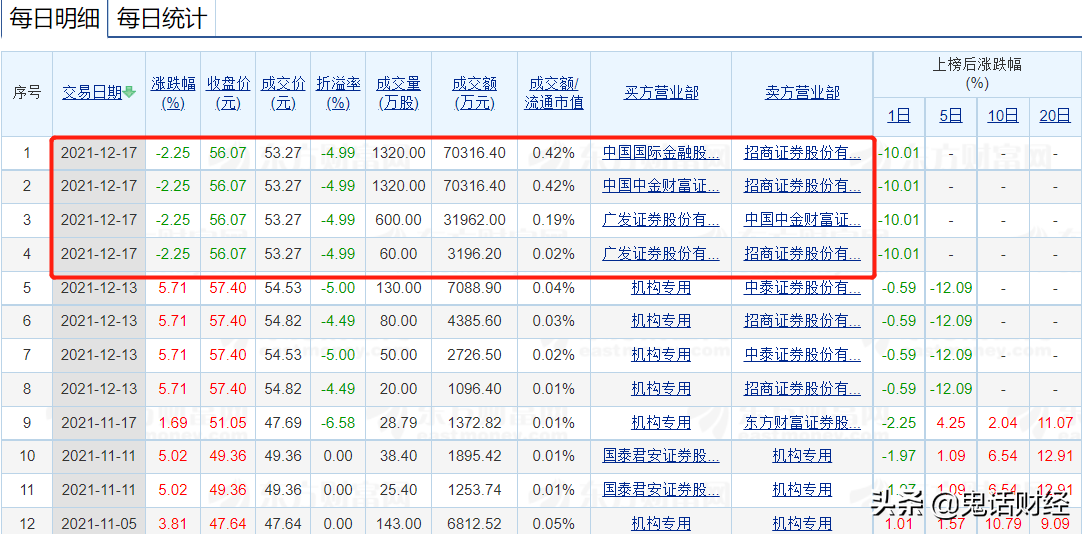Open seller 招商证券股份有... in row 2
The width and height of the screenshot is (1086, 534).
pos(802,186)
